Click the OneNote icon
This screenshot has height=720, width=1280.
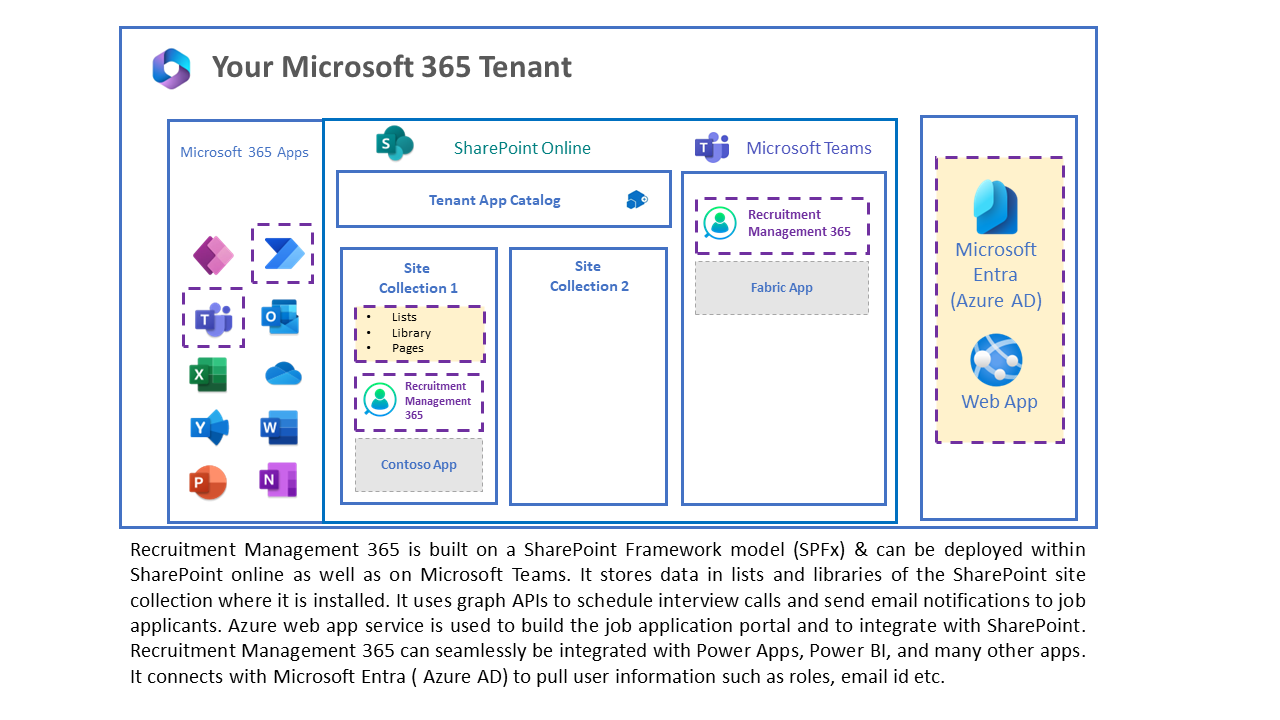point(278,480)
